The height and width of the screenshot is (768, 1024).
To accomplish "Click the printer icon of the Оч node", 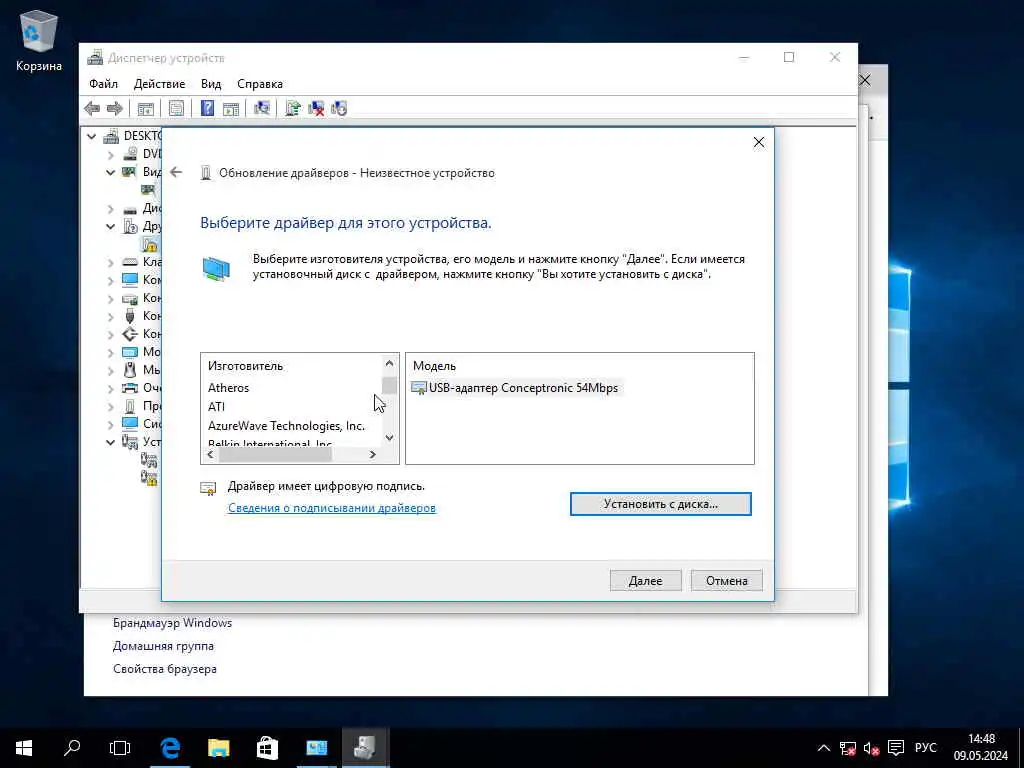I will point(130,388).
